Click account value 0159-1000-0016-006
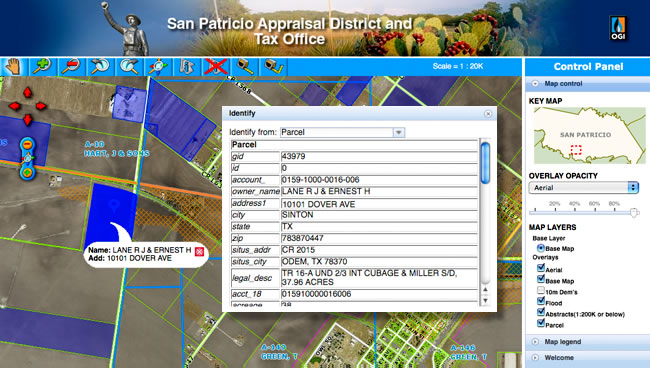 click(379, 180)
